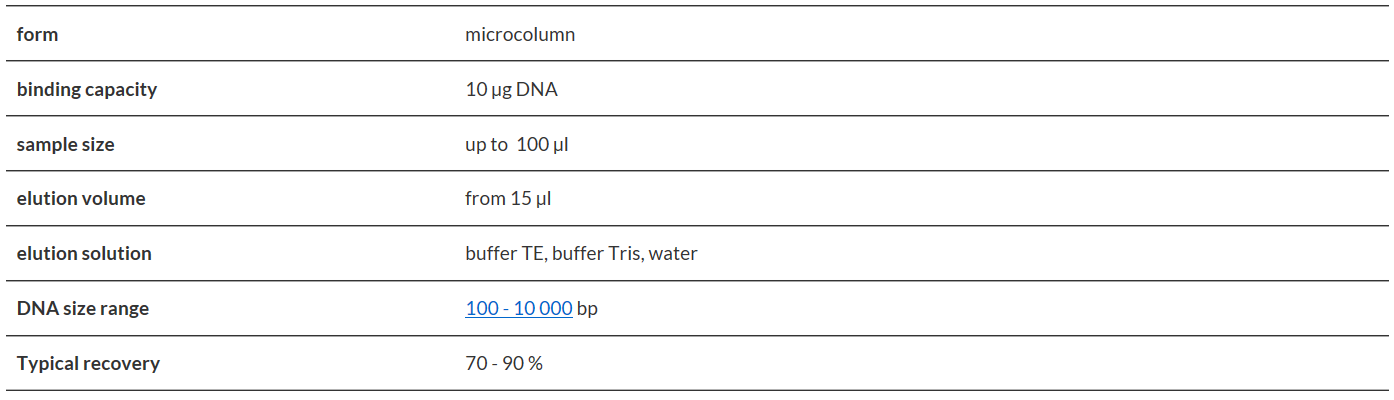Click the 100 - 10 000 link

[518, 309]
